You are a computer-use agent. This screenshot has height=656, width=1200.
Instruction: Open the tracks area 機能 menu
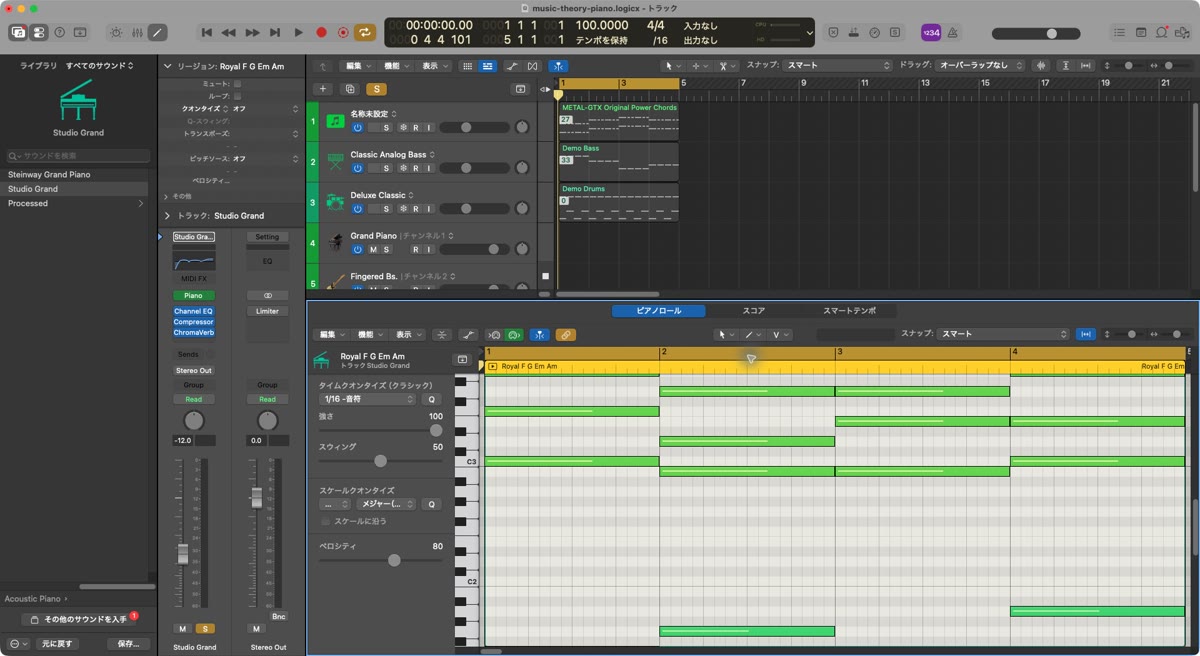tap(397, 66)
